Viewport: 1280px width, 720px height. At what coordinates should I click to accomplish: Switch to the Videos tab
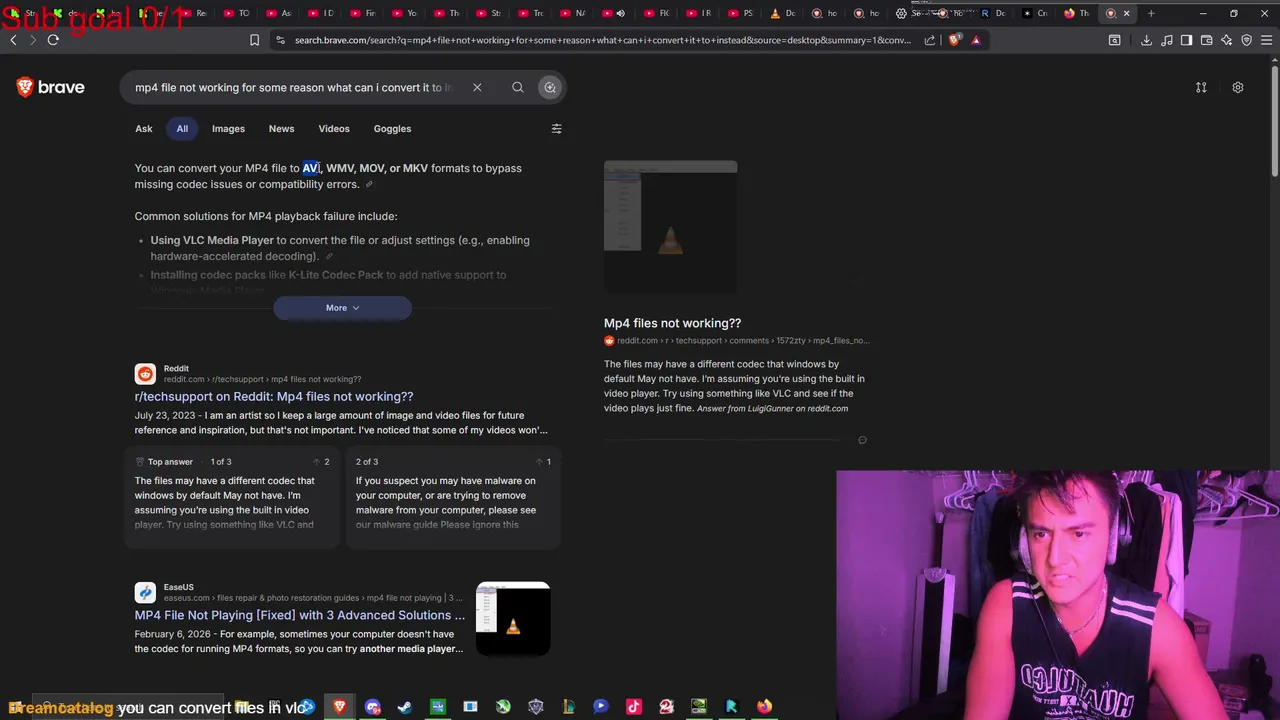pos(334,128)
